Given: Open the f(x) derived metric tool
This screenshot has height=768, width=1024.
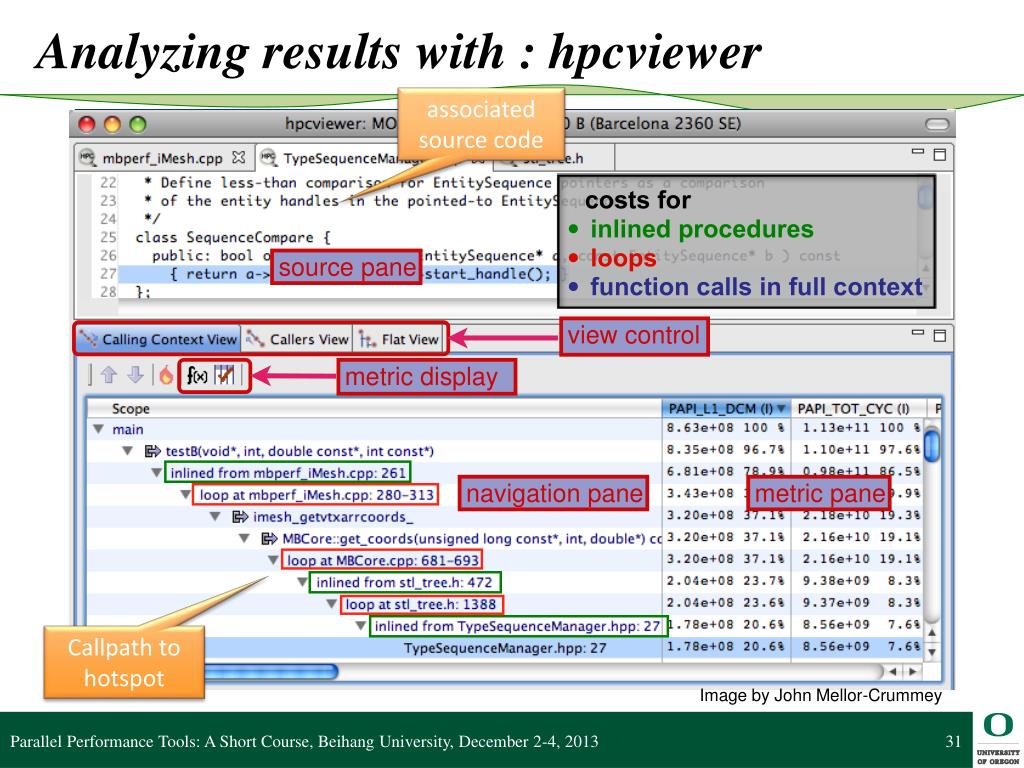Looking at the screenshot, I should tap(197, 375).
